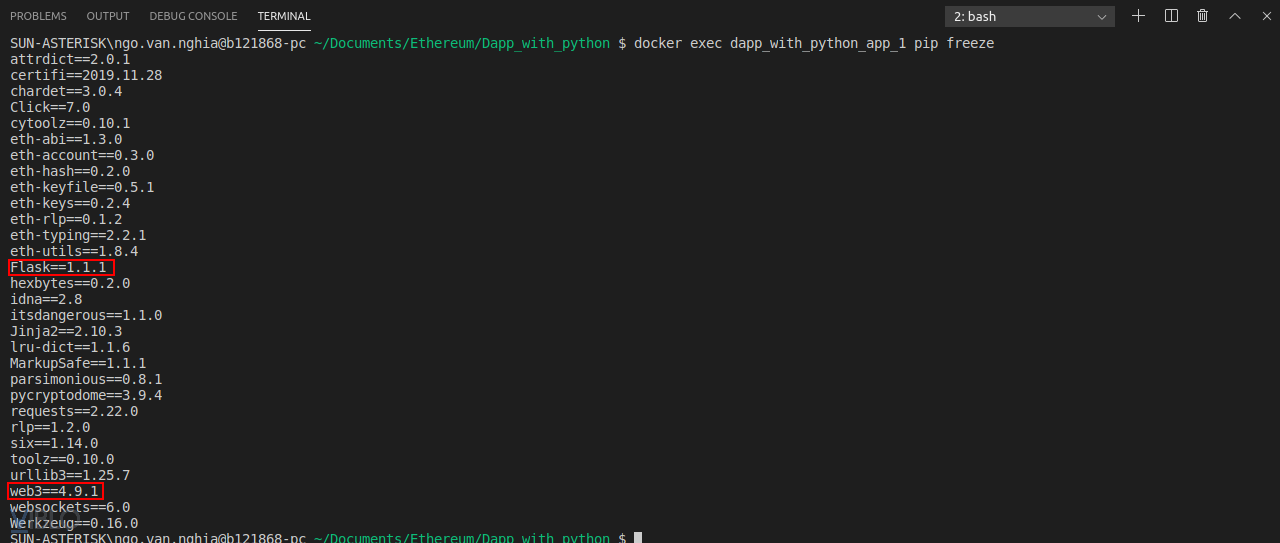Click the docker exec pip freeze command text

coord(813,44)
